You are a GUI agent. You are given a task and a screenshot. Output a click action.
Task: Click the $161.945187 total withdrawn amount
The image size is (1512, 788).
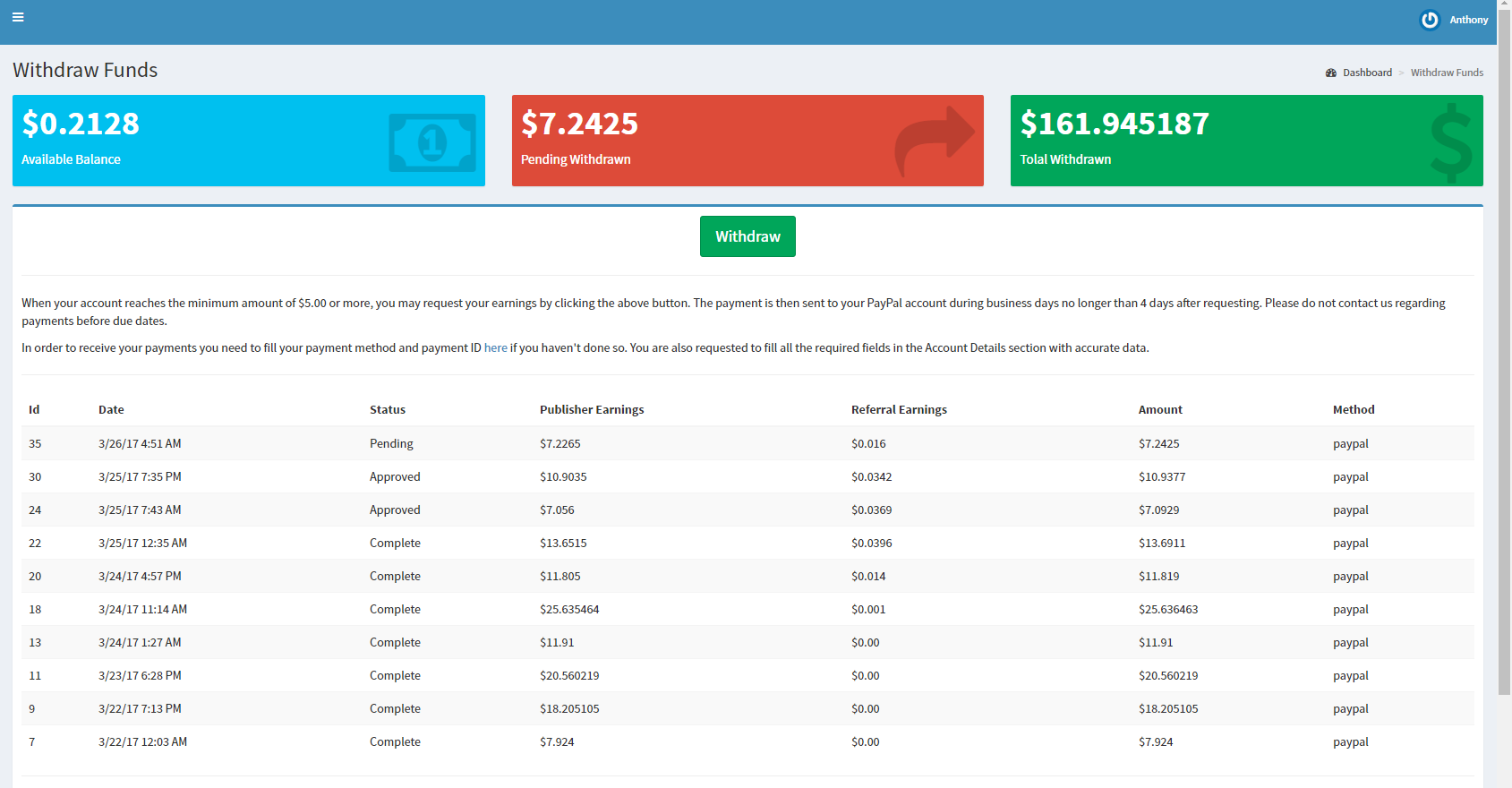1115,124
